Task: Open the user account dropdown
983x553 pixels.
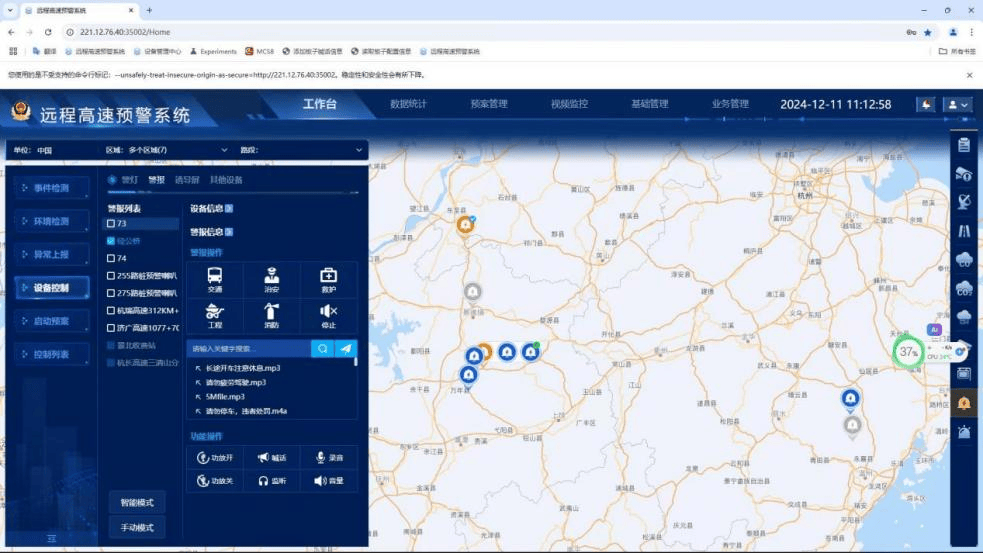Action: (x=958, y=104)
